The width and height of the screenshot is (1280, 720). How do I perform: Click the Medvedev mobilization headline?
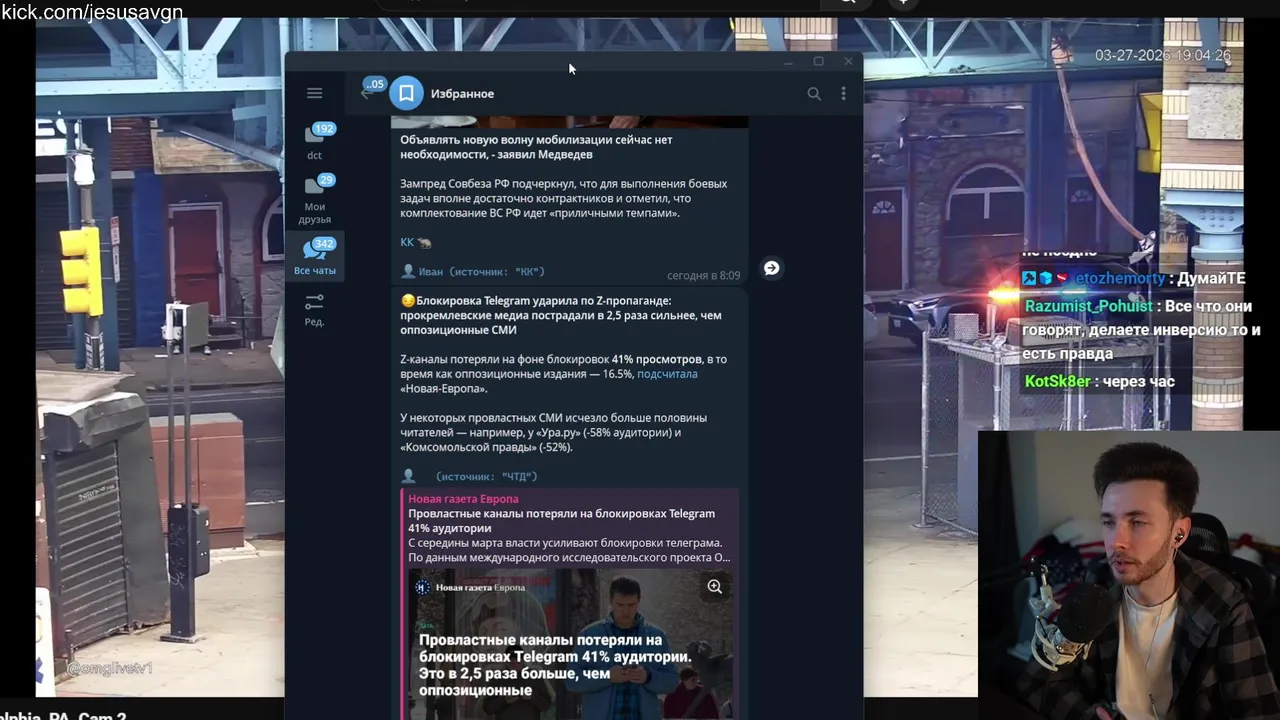tap(536, 147)
